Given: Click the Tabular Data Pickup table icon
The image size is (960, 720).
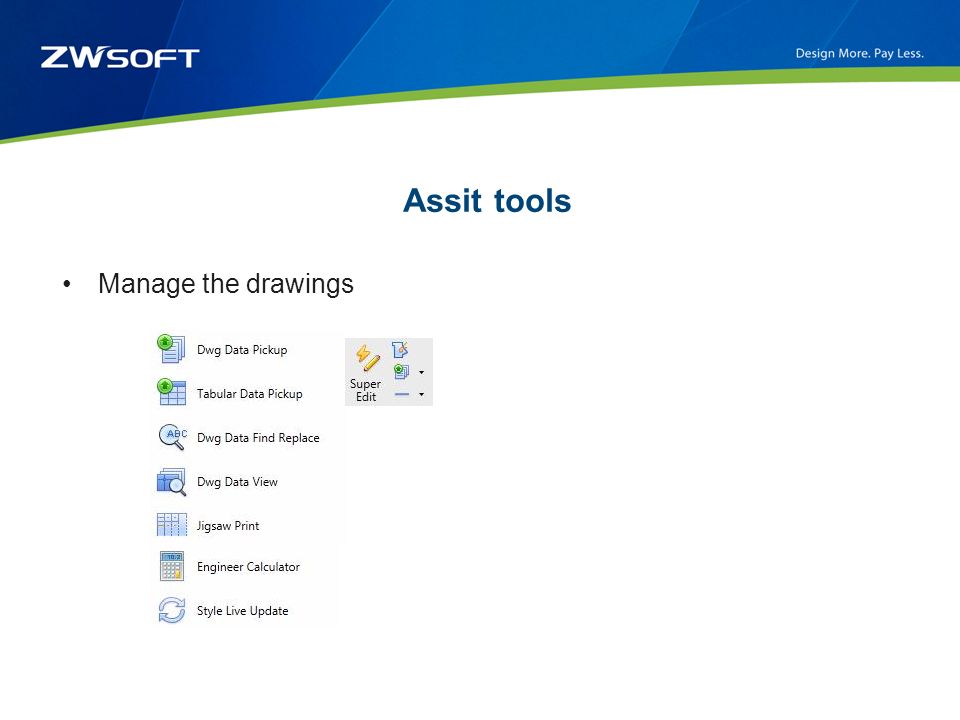Looking at the screenshot, I should click(171, 392).
